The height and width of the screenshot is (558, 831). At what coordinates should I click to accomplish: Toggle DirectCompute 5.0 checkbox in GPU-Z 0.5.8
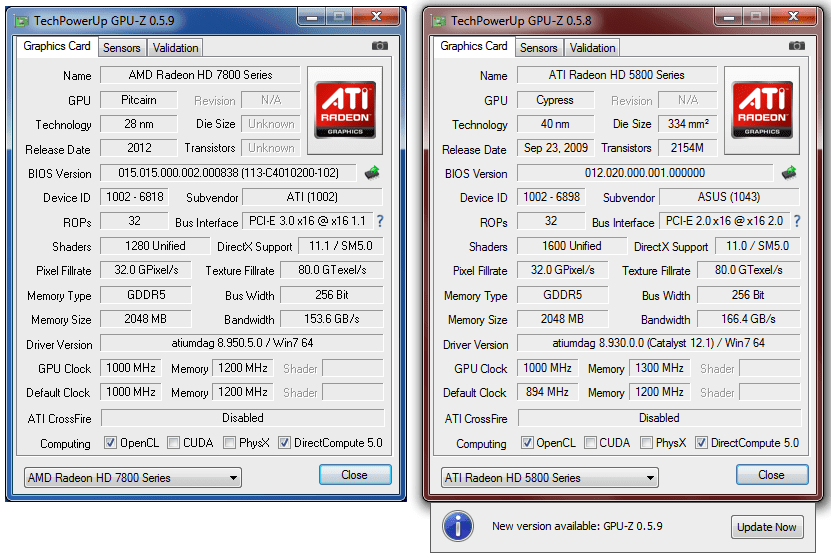point(701,442)
